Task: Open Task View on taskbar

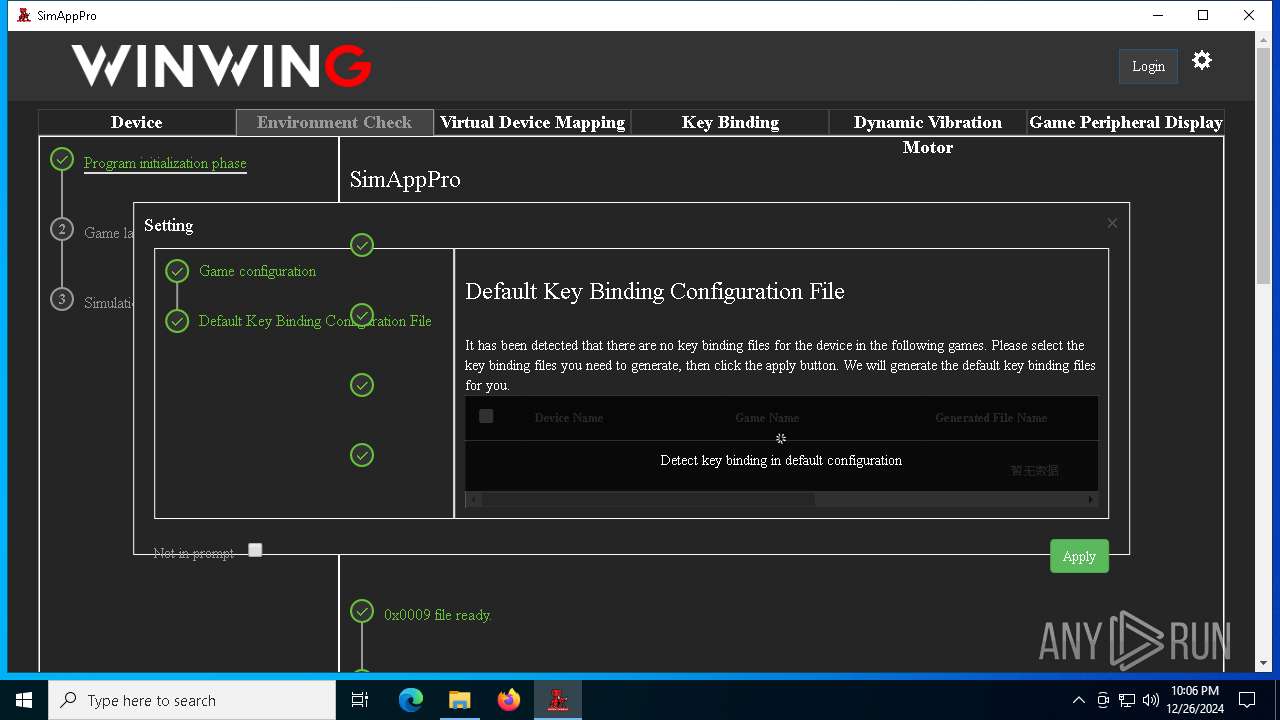Action: [360, 700]
